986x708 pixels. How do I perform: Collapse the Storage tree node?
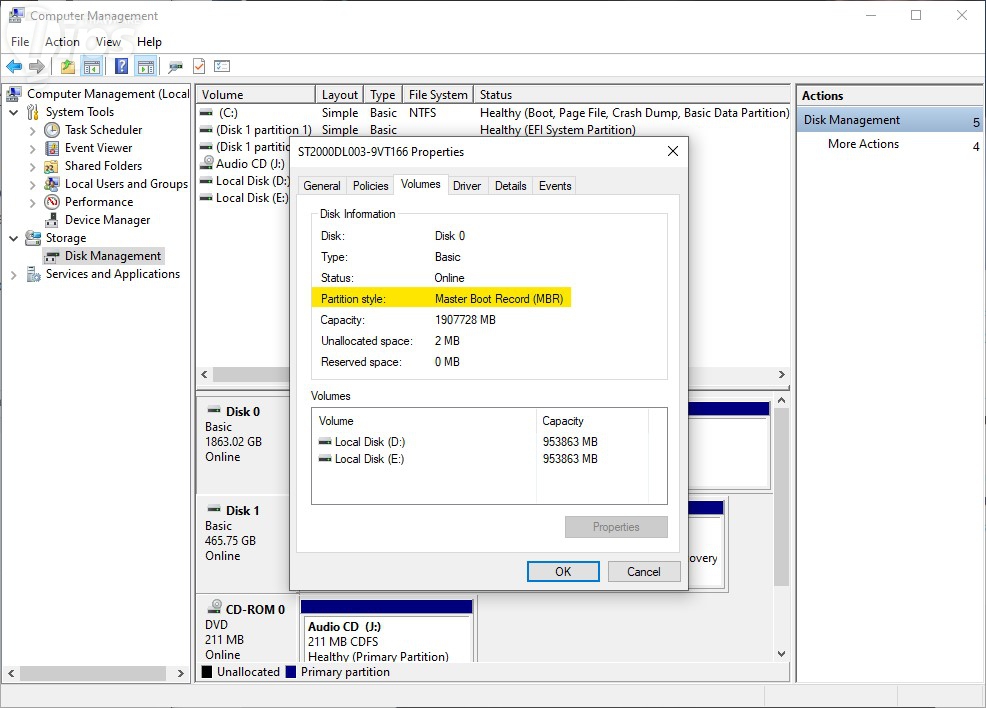tap(14, 238)
